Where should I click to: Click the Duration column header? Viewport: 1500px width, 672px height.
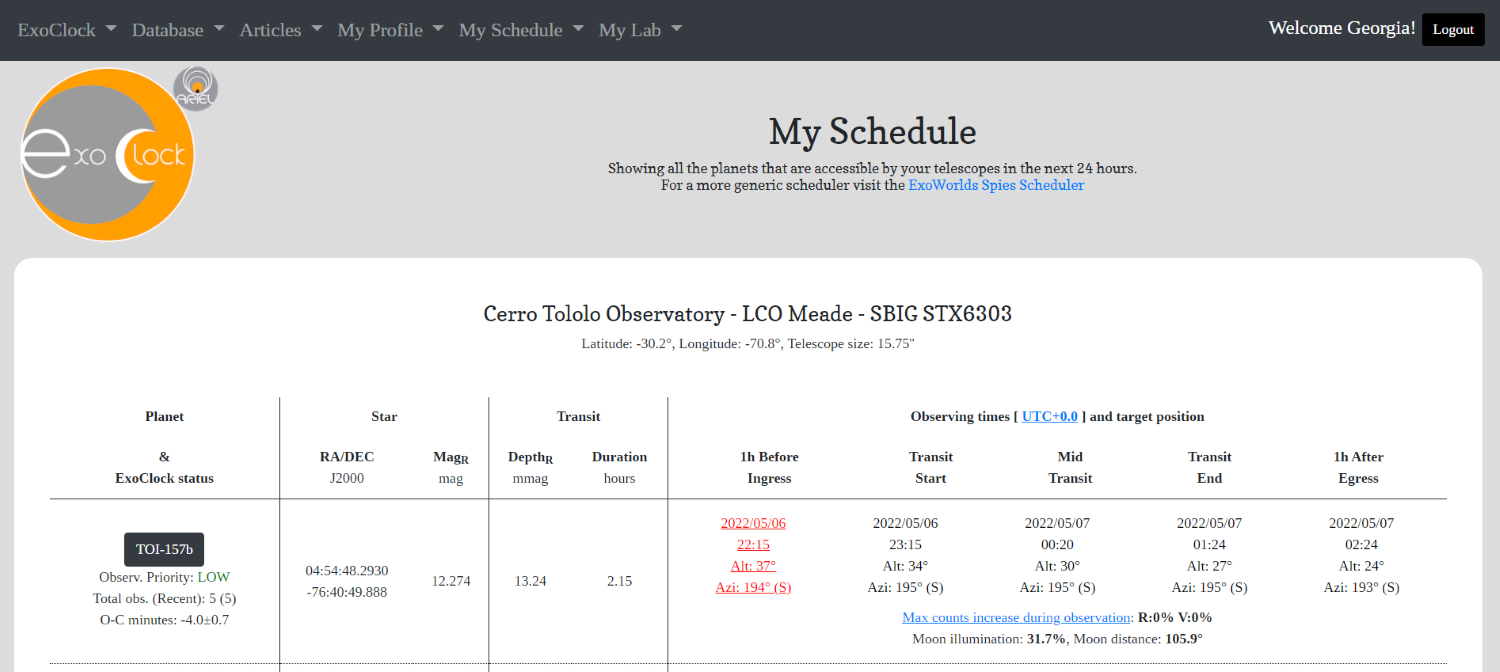point(619,457)
